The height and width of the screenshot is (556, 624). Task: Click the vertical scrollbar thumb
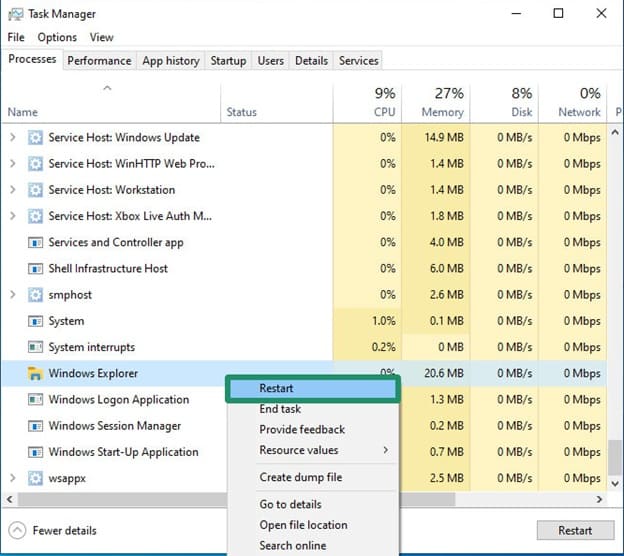615,457
